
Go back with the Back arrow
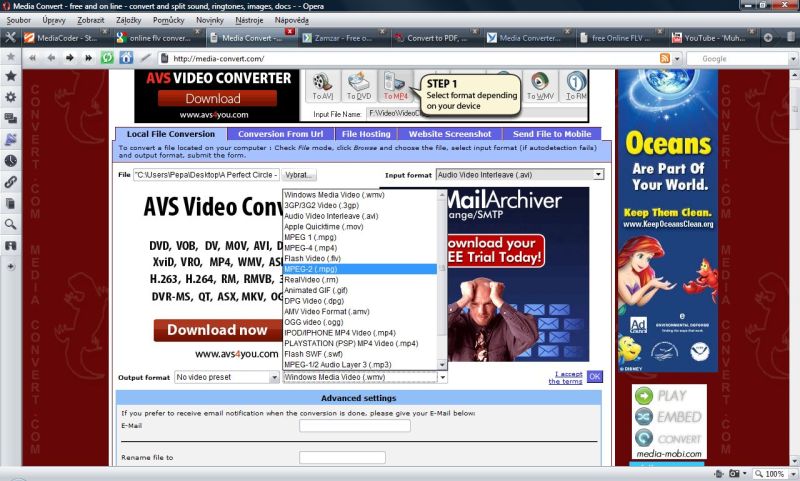[x=51, y=58]
